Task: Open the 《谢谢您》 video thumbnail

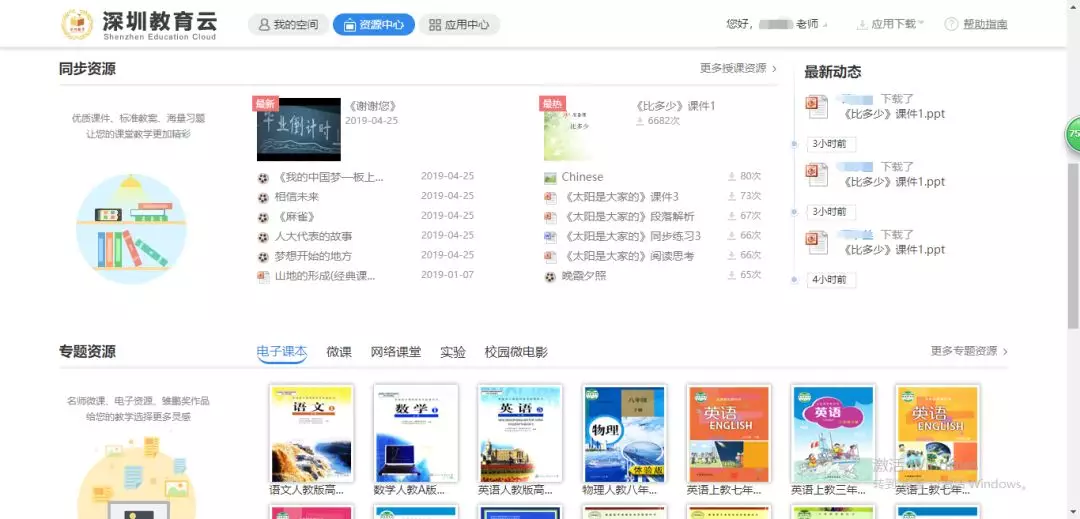Action: tap(298, 129)
